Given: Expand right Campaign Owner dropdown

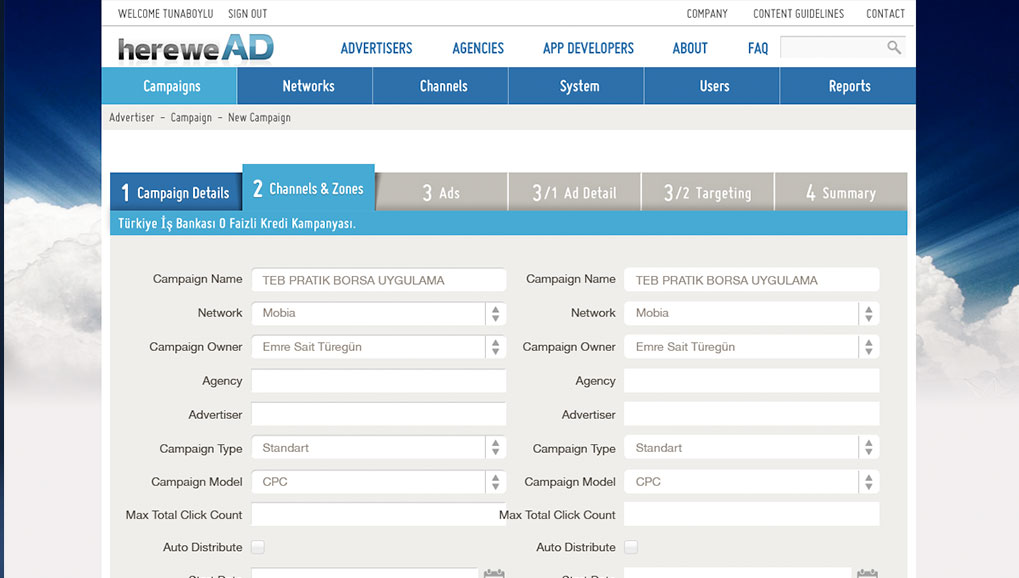Looking at the screenshot, I should (x=752, y=347).
